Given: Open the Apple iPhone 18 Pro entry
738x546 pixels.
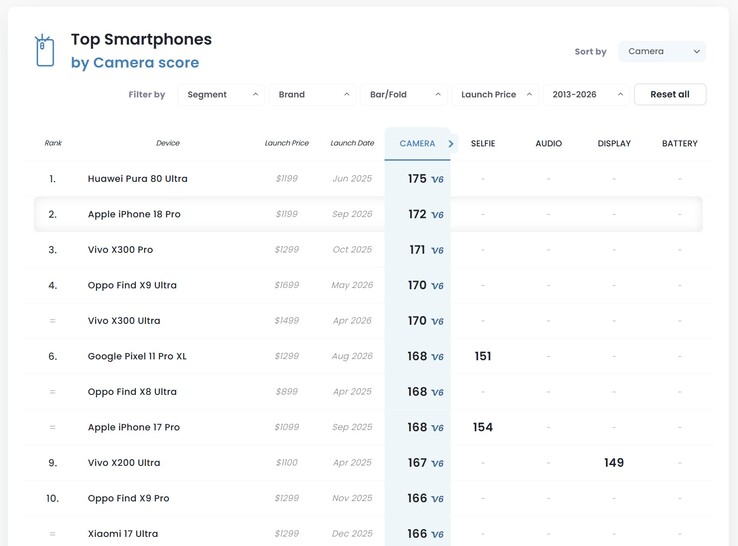Looking at the screenshot, I should [134, 214].
